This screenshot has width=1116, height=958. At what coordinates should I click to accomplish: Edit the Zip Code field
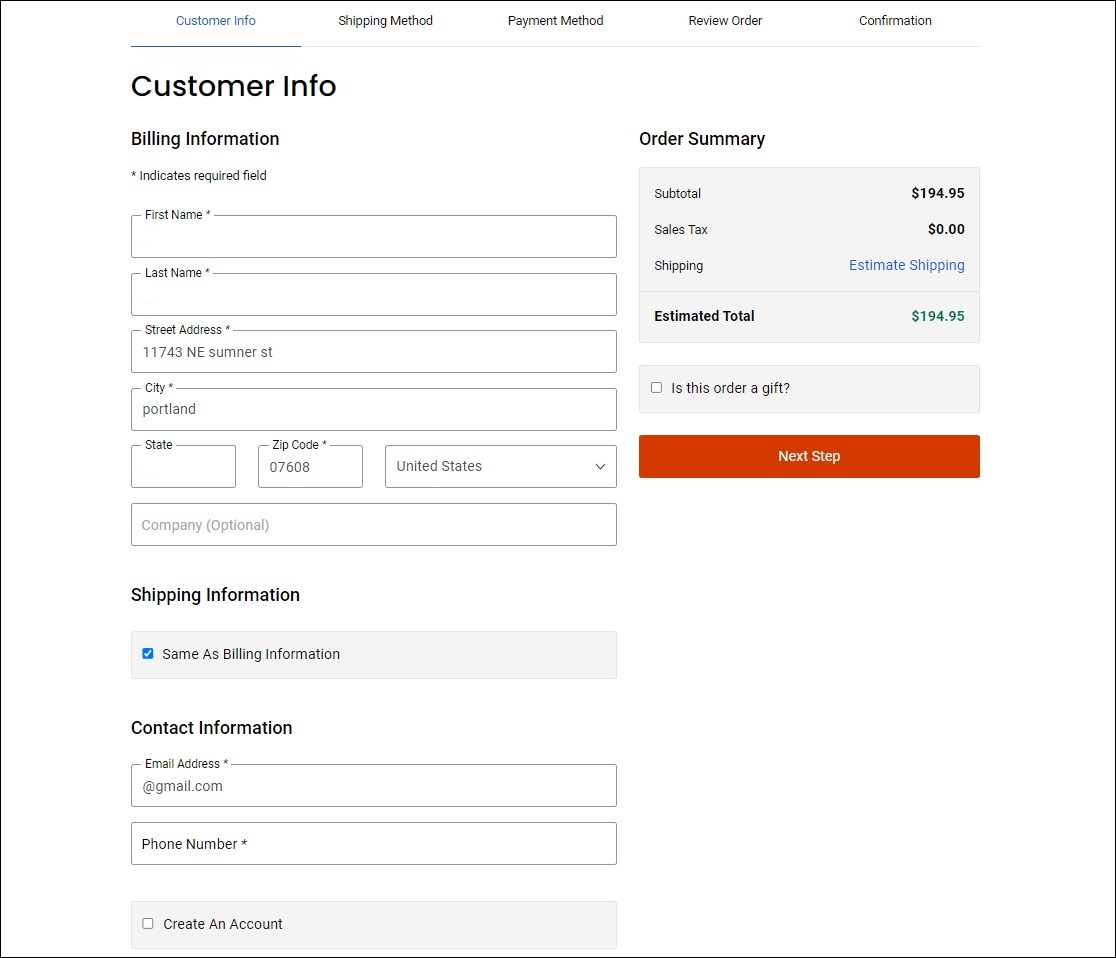point(310,467)
